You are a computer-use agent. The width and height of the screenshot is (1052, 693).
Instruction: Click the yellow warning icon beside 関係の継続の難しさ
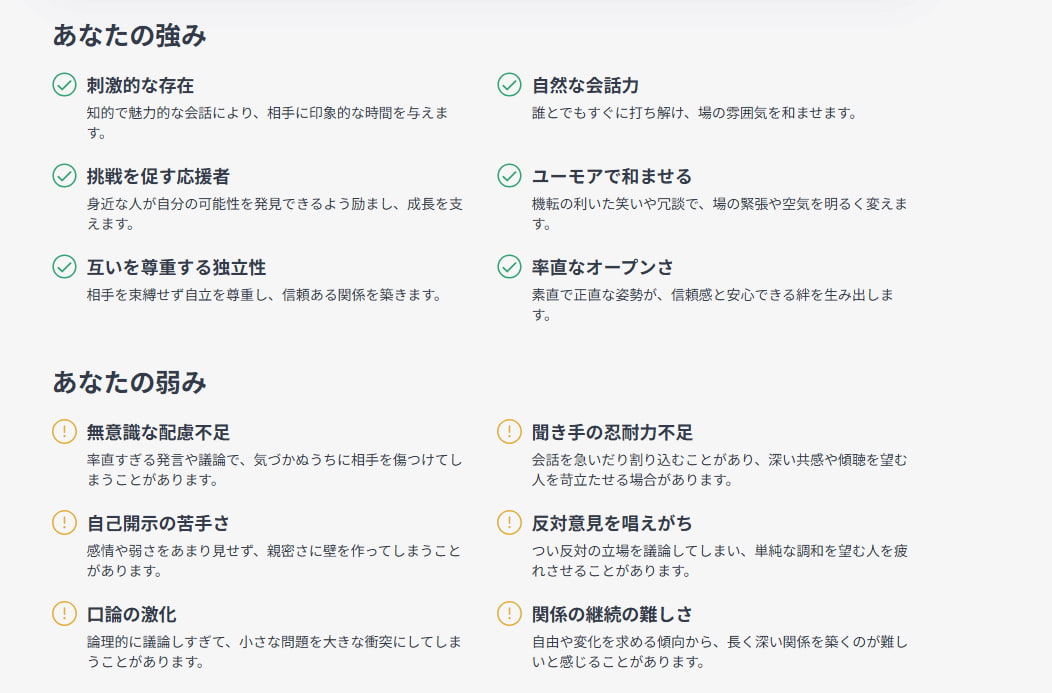point(509,613)
